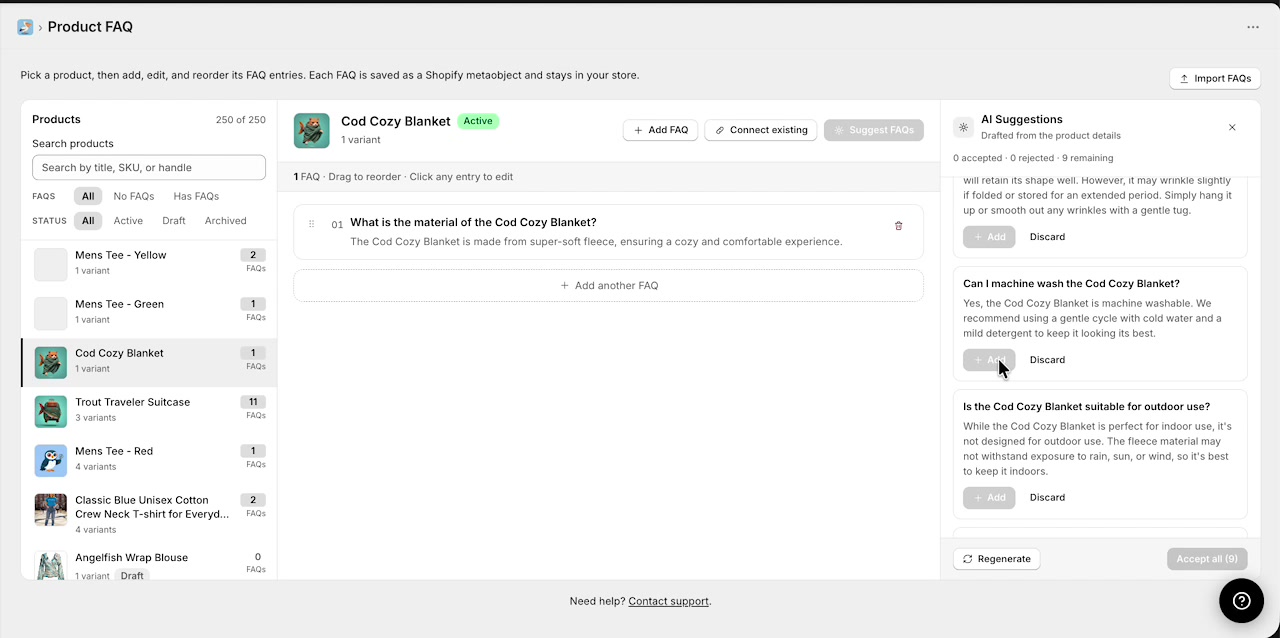1280x638 pixels.
Task: Open the Contact support link
Action: click(668, 601)
